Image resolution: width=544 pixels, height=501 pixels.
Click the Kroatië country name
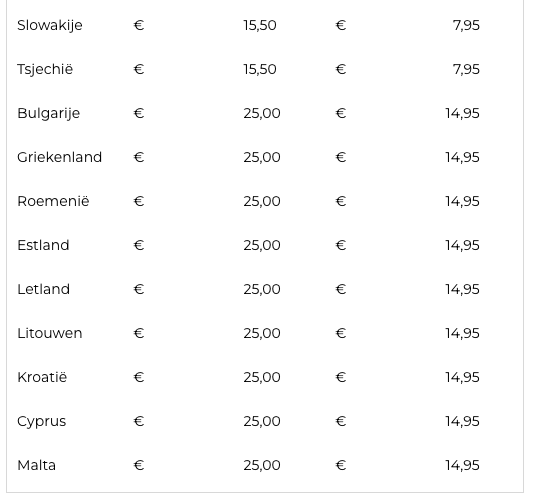coord(42,377)
